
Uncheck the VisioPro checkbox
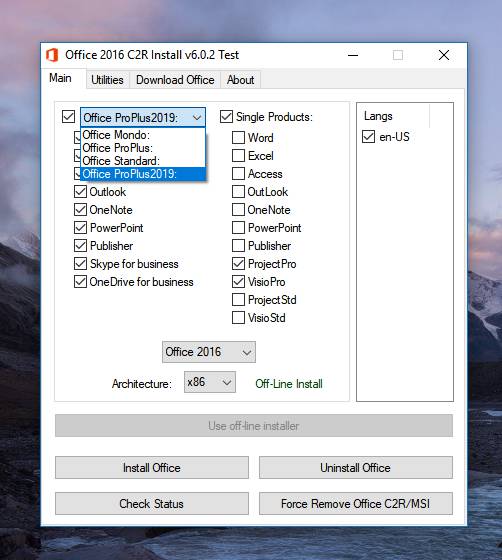tap(238, 282)
